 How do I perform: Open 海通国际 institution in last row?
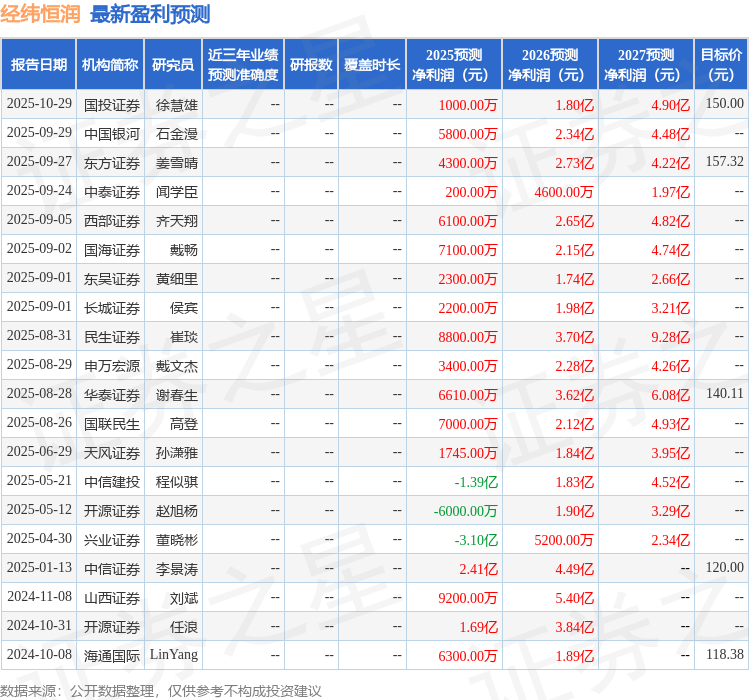[111, 656]
